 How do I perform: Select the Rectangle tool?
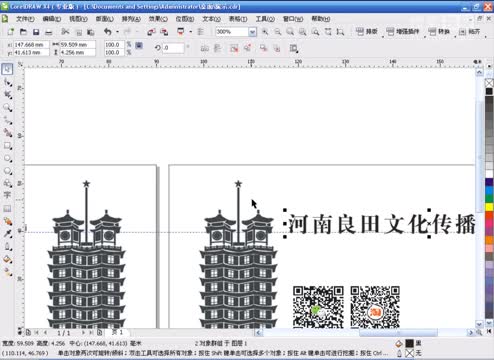pyautogui.click(x=7, y=146)
